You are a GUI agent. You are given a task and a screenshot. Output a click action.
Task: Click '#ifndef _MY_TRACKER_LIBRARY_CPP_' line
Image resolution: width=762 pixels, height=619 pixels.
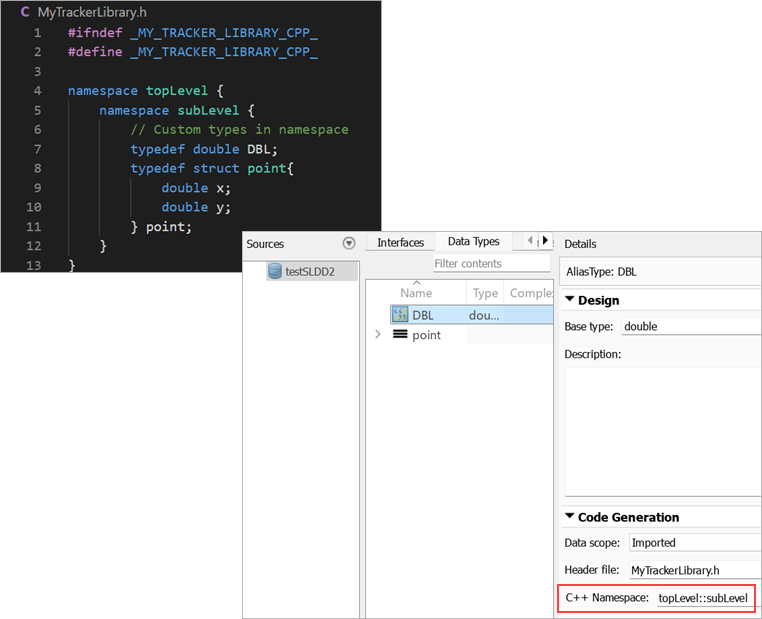(x=193, y=33)
